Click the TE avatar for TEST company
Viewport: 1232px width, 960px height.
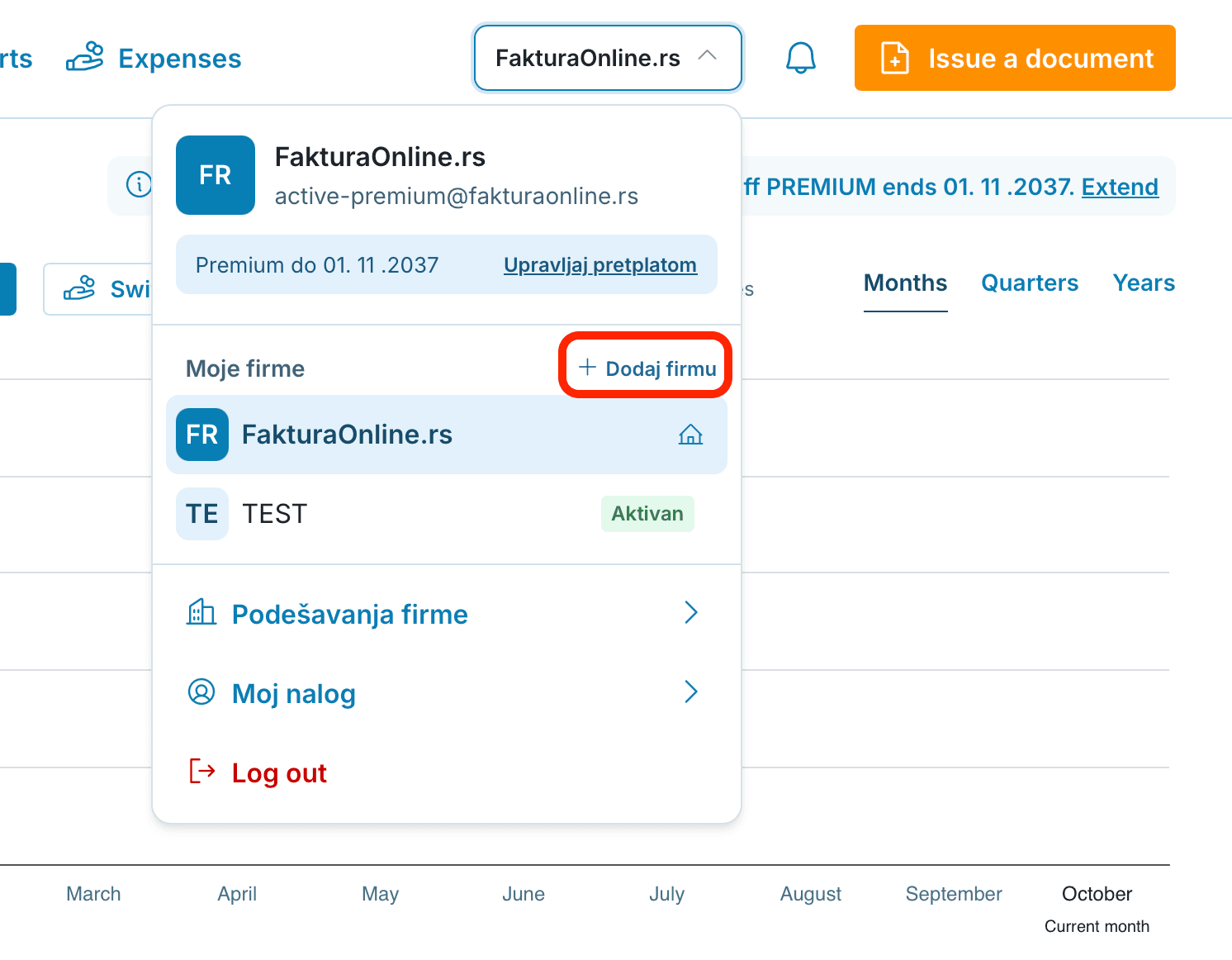tap(202, 514)
